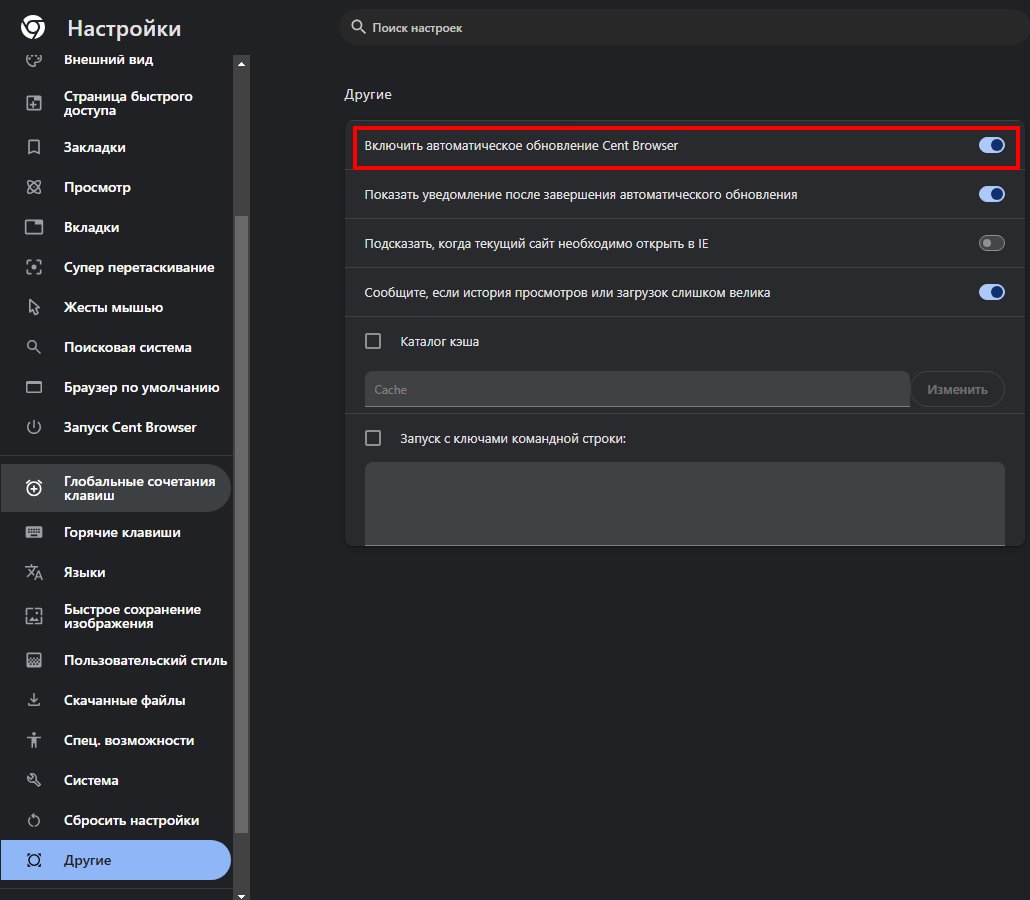Click the magnifier icon in settings search

pyautogui.click(x=358, y=27)
